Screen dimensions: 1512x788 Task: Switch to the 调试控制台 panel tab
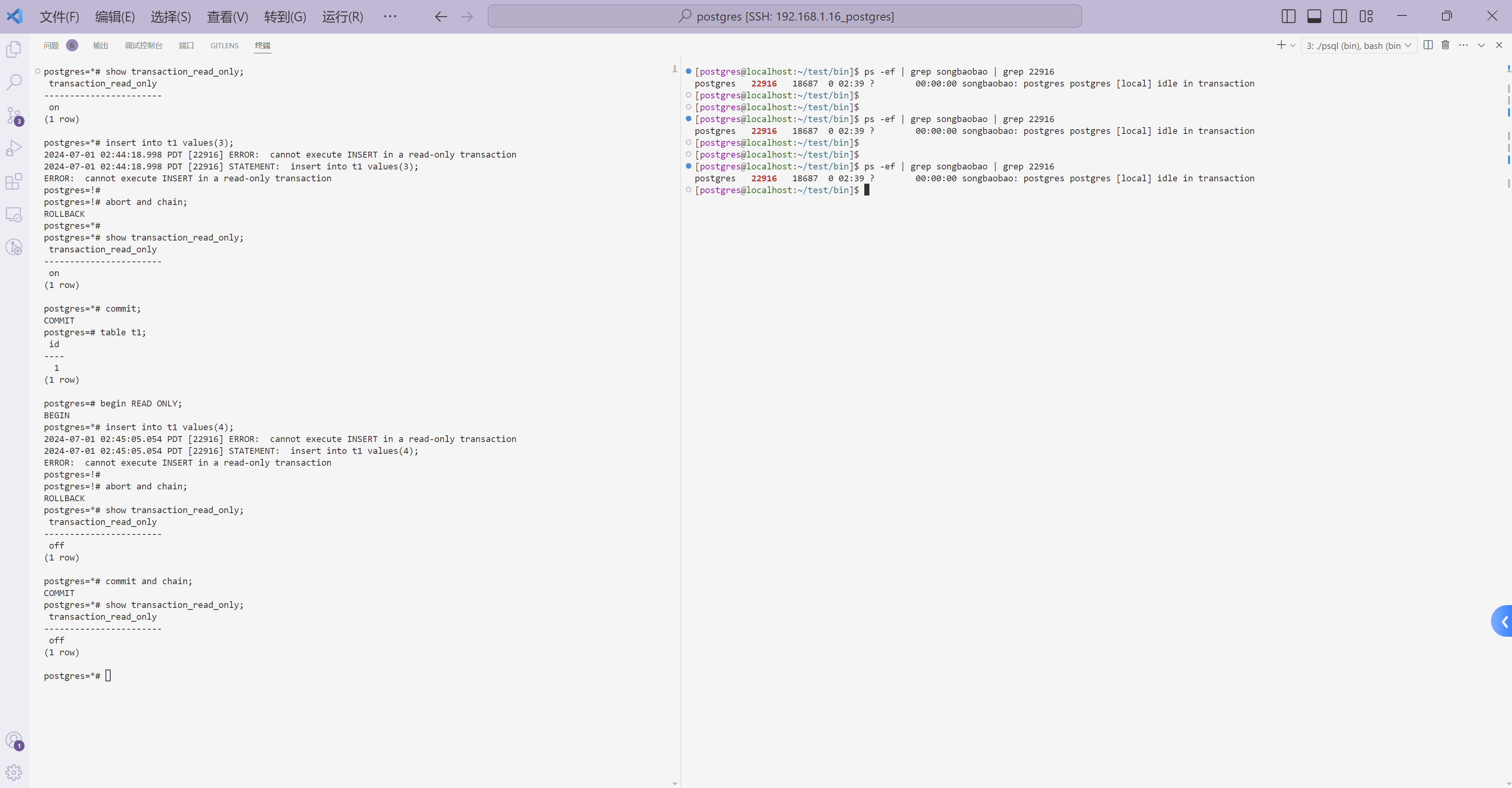tap(143, 45)
